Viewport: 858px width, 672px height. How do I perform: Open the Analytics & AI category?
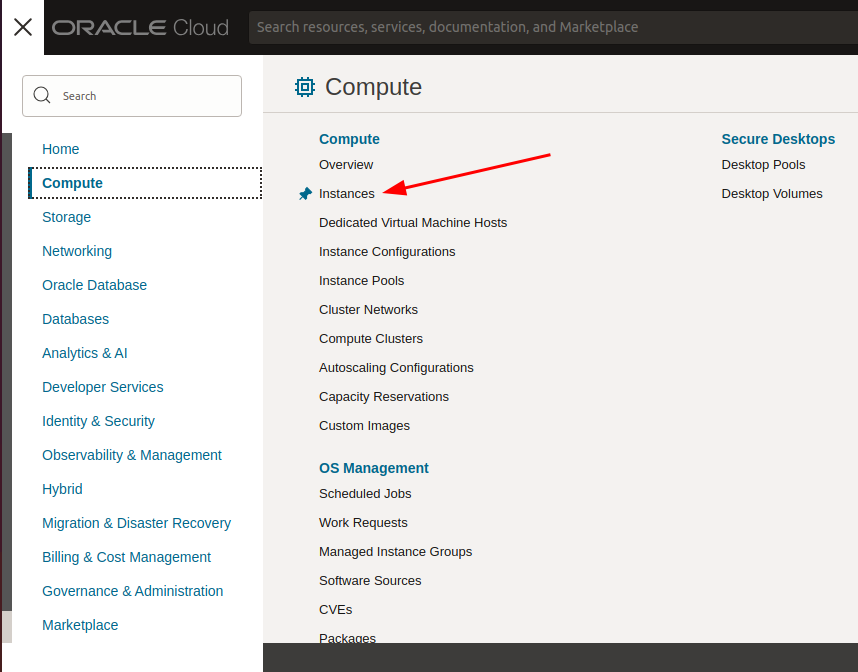(85, 353)
